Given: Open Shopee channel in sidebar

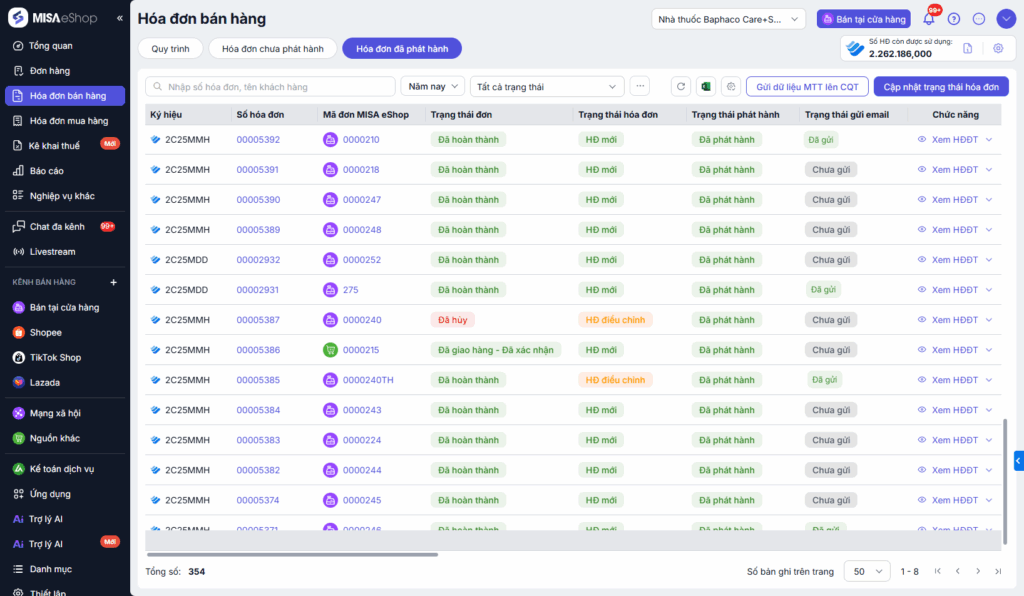Looking at the screenshot, I should pyautogui.click(x=45, y=333).
